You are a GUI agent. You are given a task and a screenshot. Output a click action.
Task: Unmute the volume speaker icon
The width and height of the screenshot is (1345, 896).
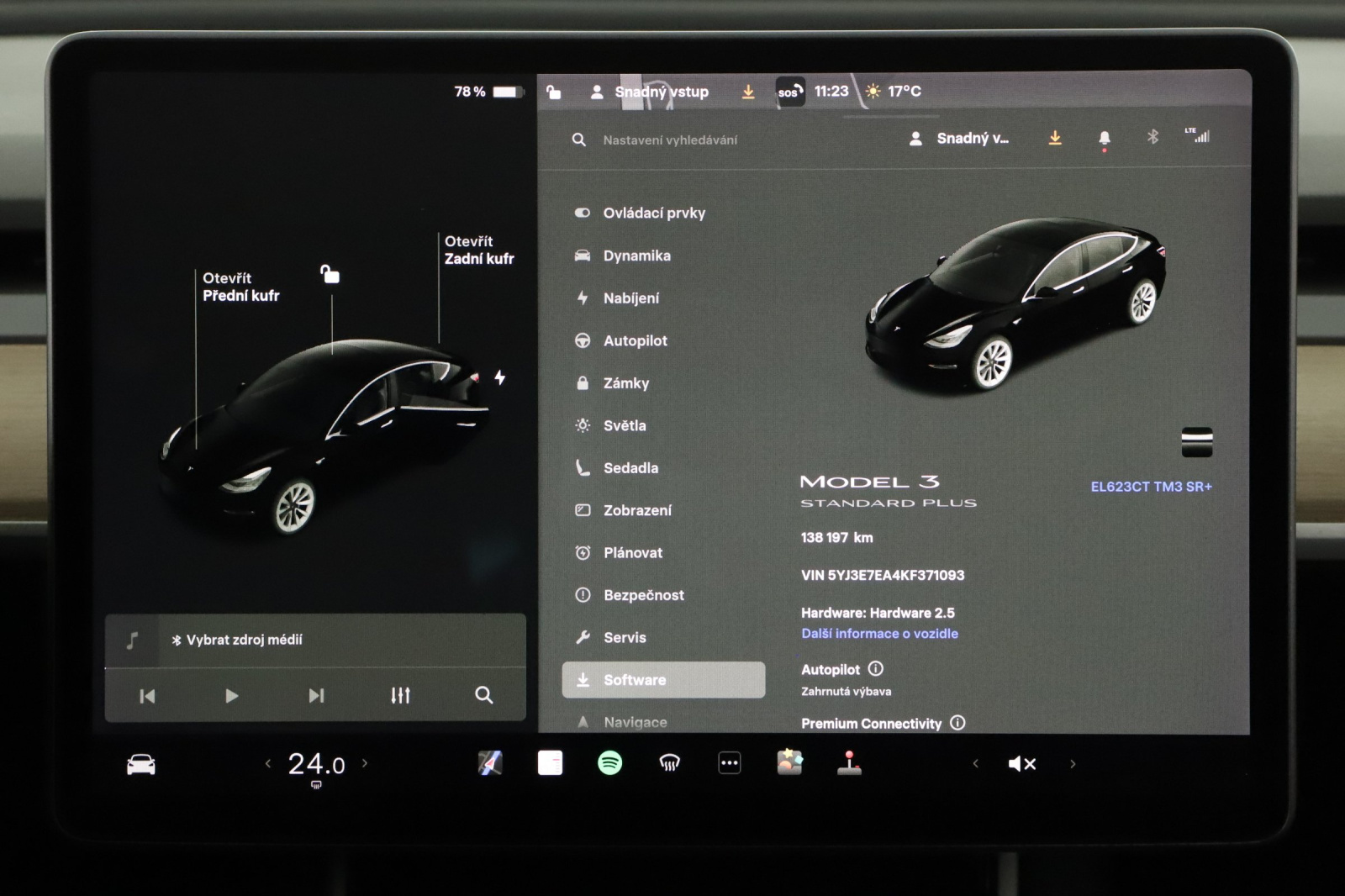tap(1021, 764)
